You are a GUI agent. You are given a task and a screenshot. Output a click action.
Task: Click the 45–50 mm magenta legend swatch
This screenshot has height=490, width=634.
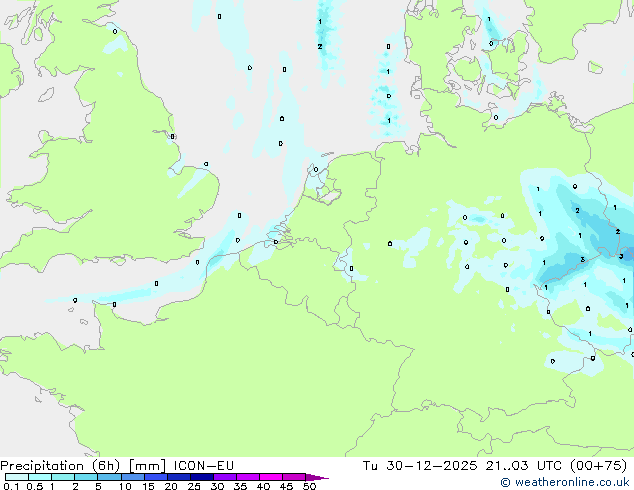294,477
